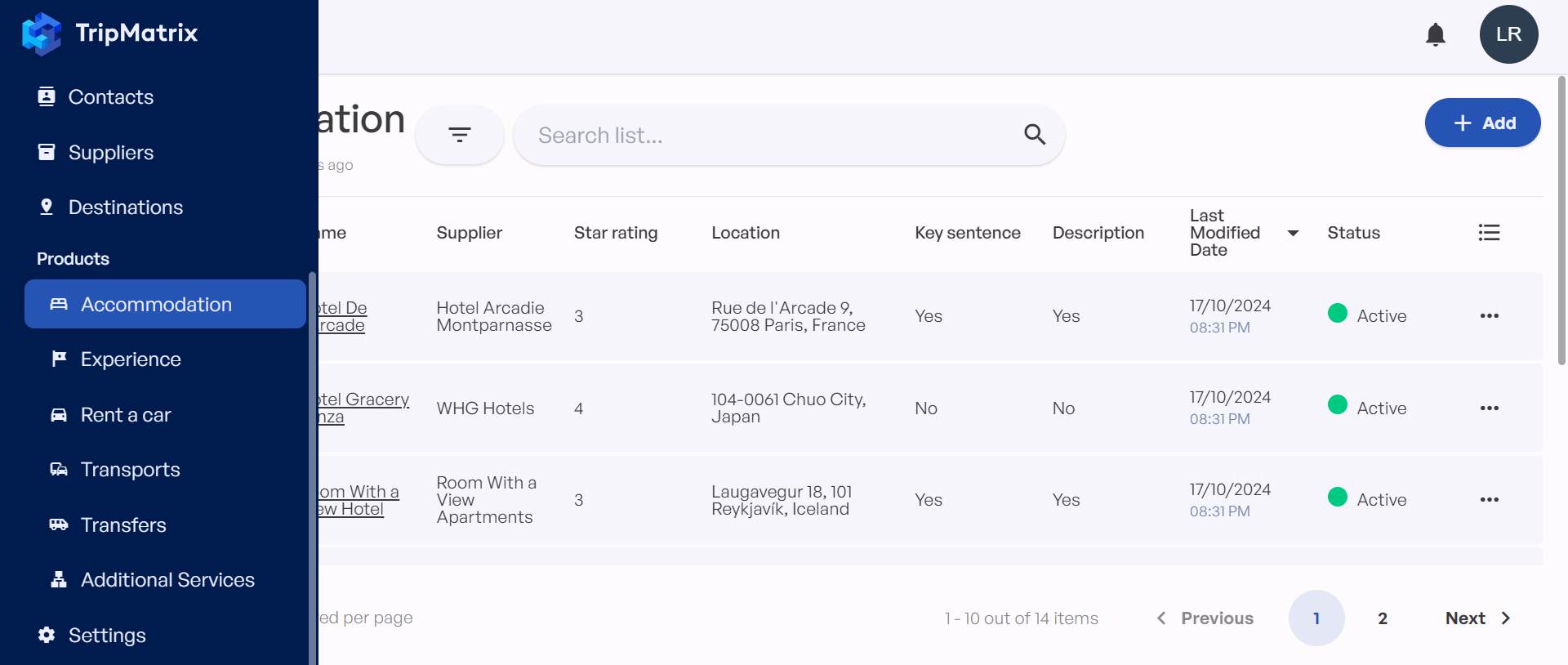The image size is (1568, 665).
Task: Click the search magnifier icon
Action: point(1035,135)
